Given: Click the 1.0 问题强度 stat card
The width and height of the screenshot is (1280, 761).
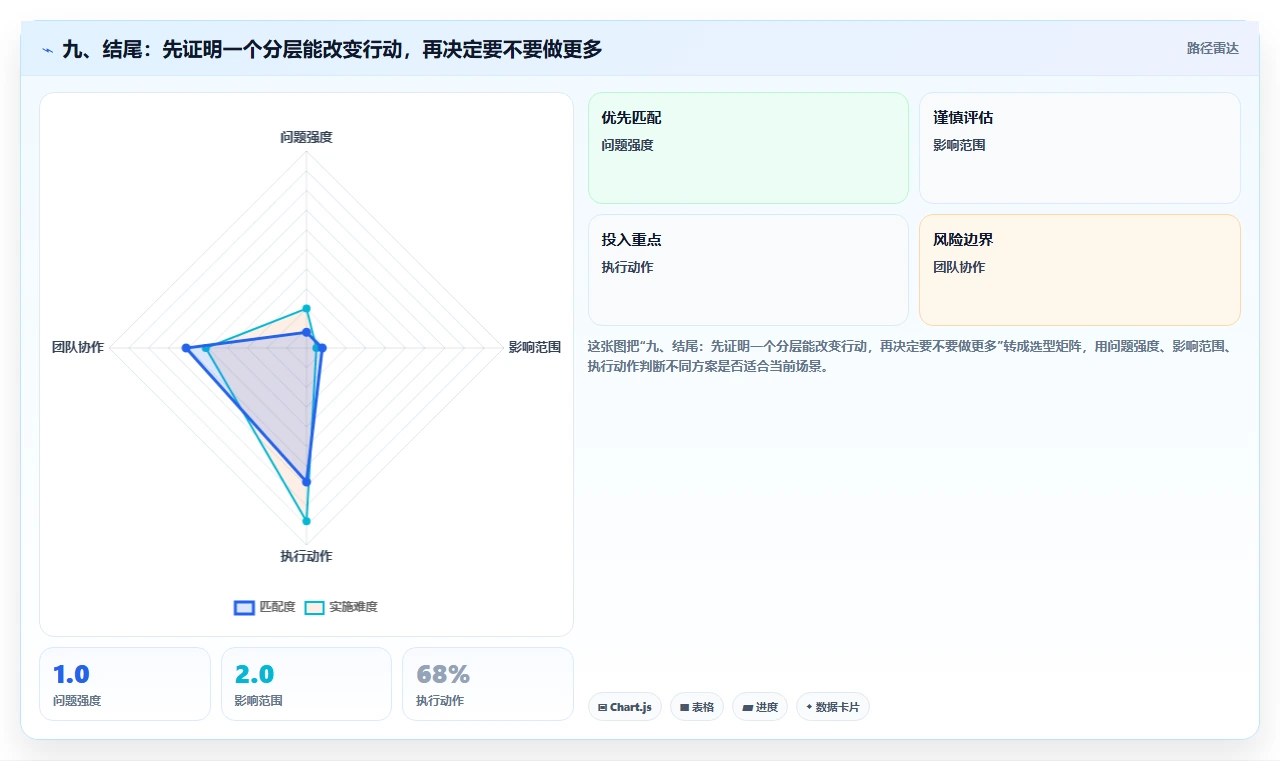Looking at the screenshot, I should tap(125, 684).
